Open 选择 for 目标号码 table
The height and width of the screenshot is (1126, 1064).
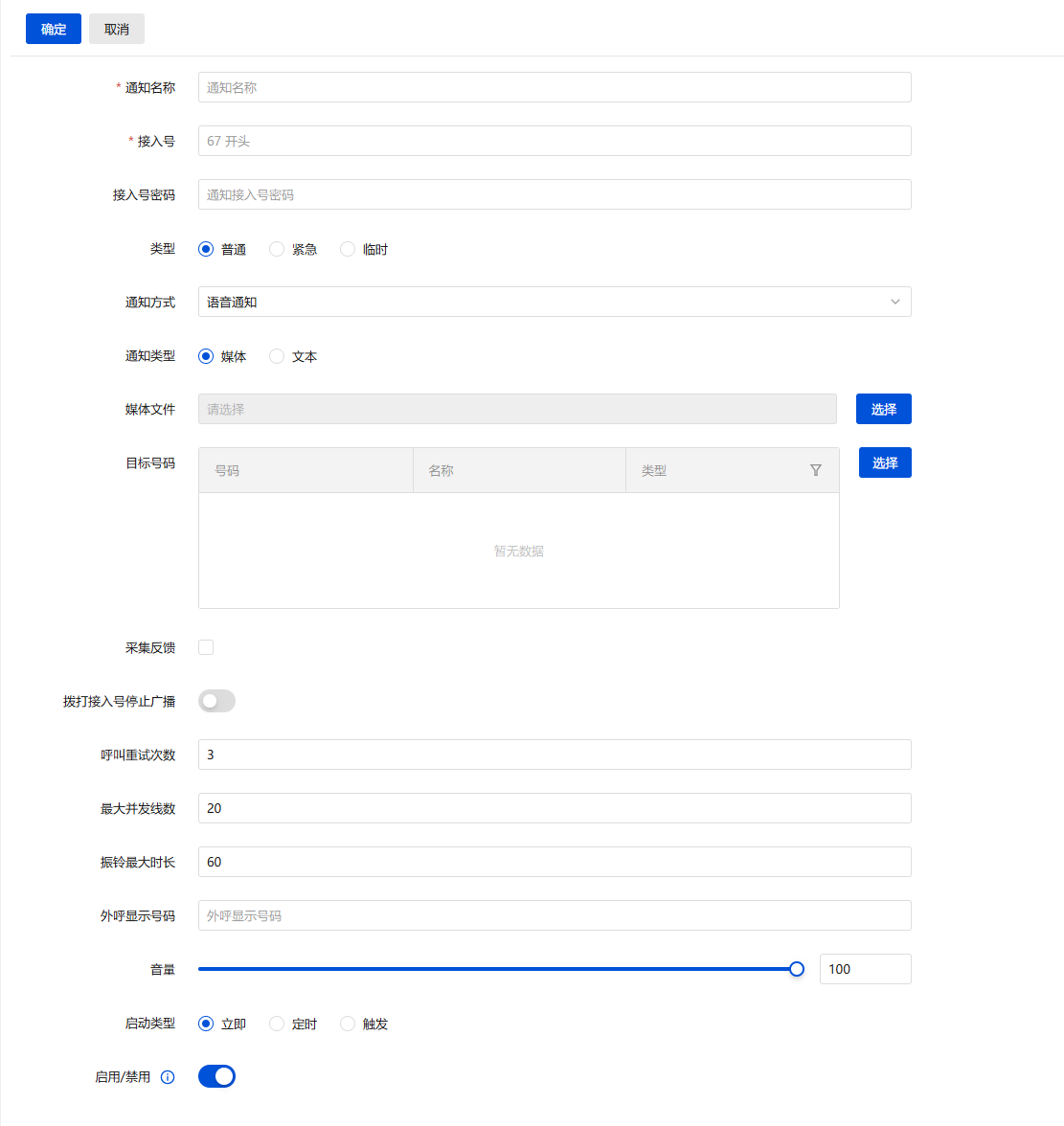click(x=884, y=462)
